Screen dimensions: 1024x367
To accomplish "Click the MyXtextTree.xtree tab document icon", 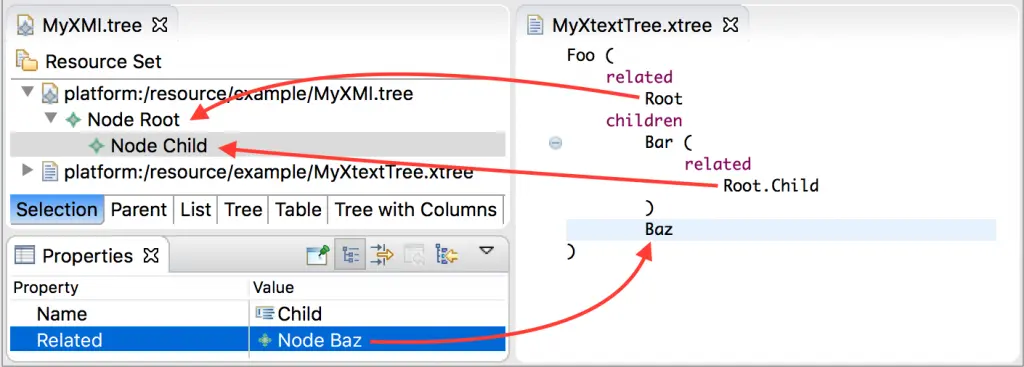I will tap(536, 26).
